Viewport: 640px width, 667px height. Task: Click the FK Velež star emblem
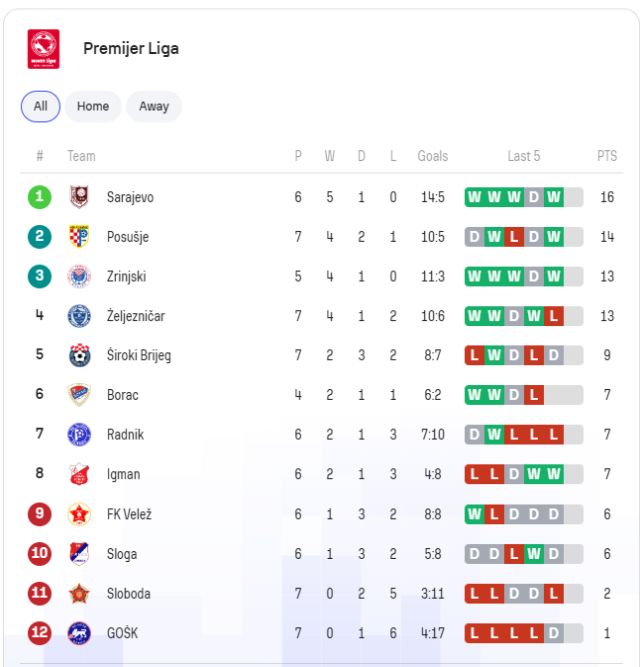[79, 514]
